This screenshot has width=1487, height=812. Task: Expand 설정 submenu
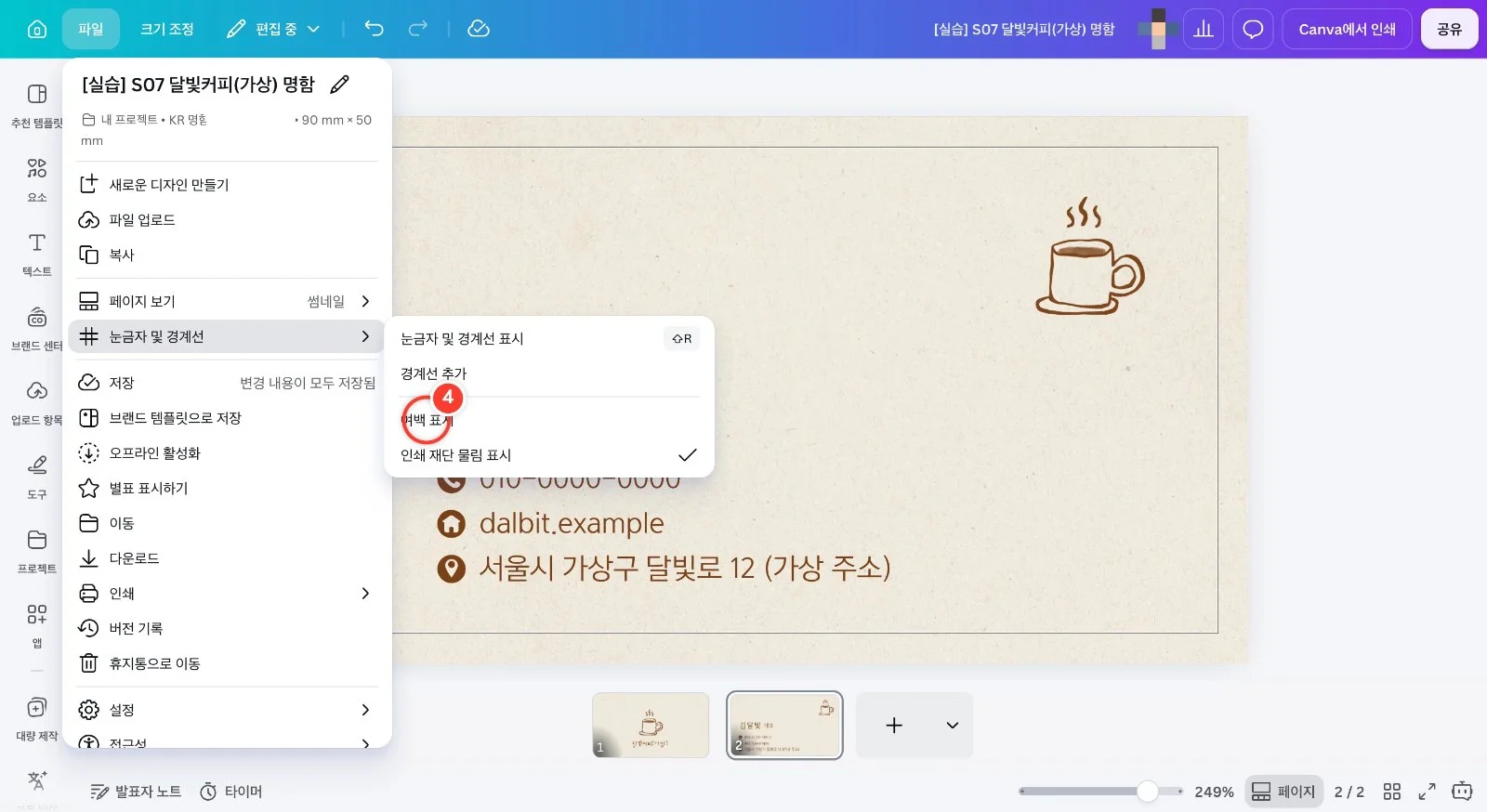pyautogui.click(x=227, y=710)
